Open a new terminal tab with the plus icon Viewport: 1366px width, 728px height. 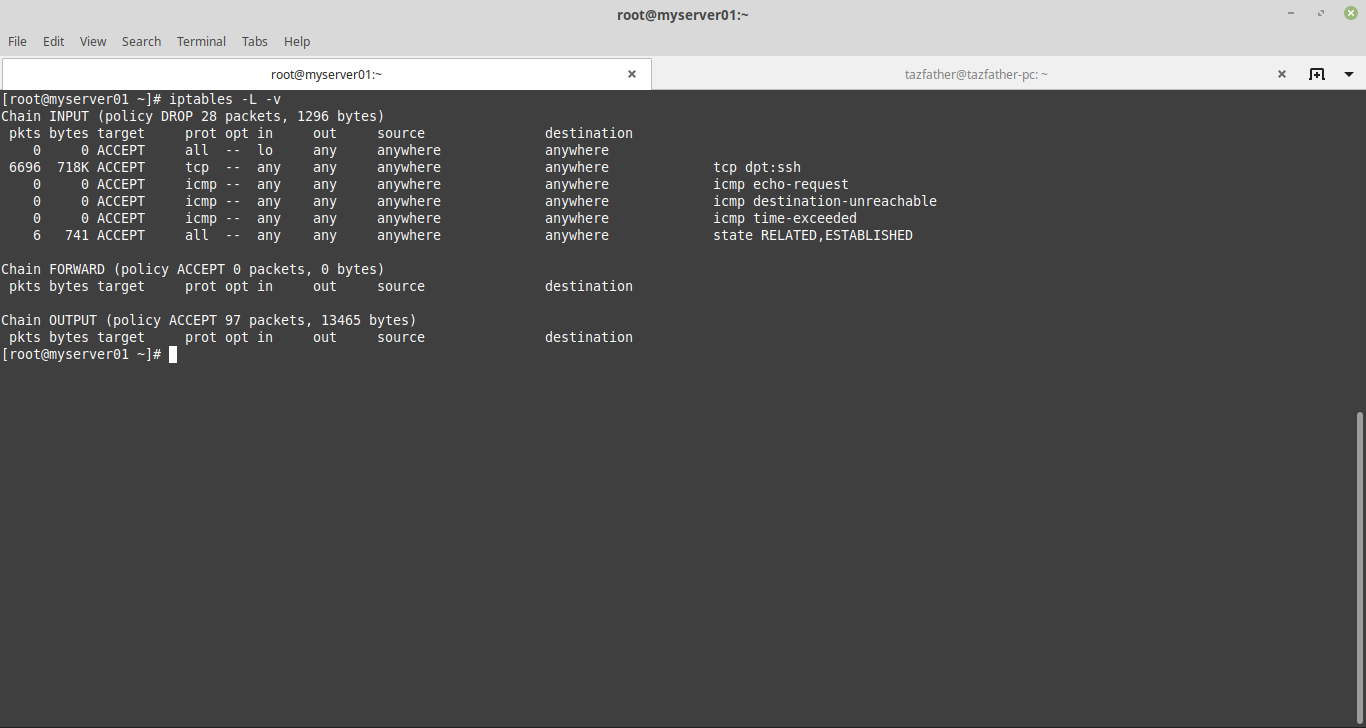tap(1317, 74)
